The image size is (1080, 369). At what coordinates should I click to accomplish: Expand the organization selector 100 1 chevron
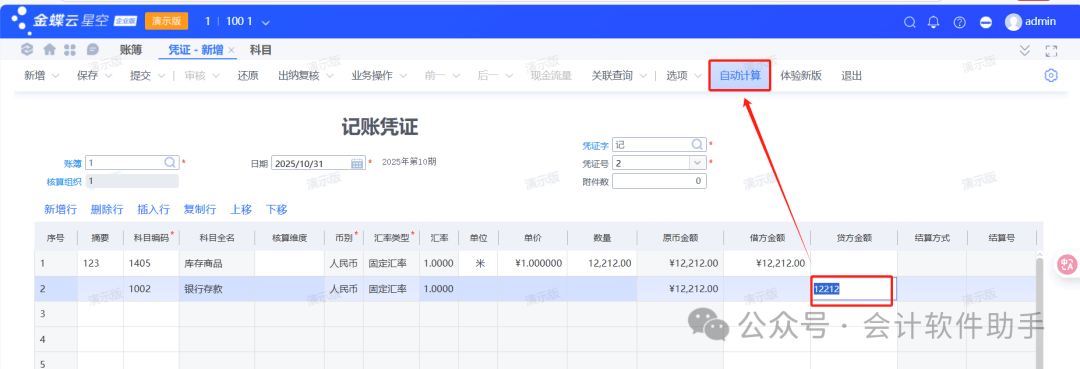coord(266,22)
